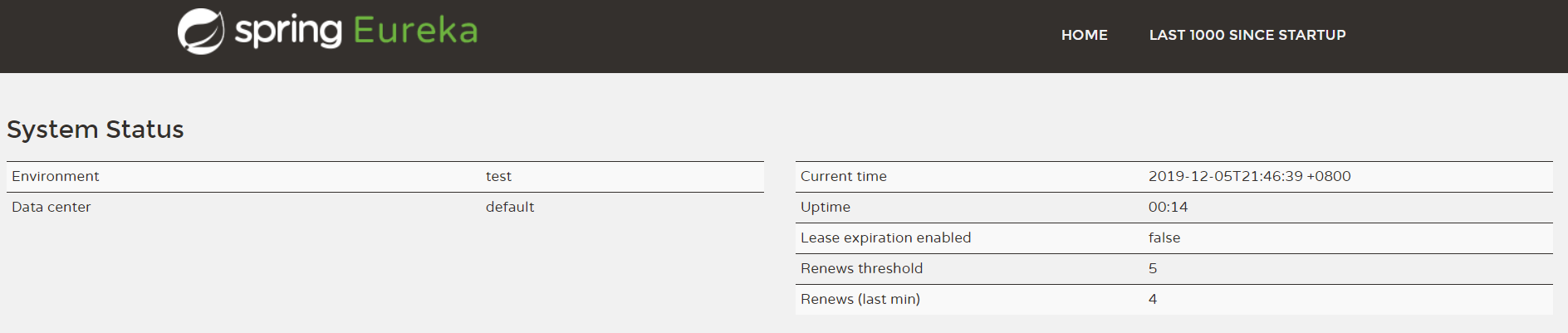The width and height of the screenshot is (1568, 333).
Task: Click Lease expiration enabled label
Action: tap(886, 238)
